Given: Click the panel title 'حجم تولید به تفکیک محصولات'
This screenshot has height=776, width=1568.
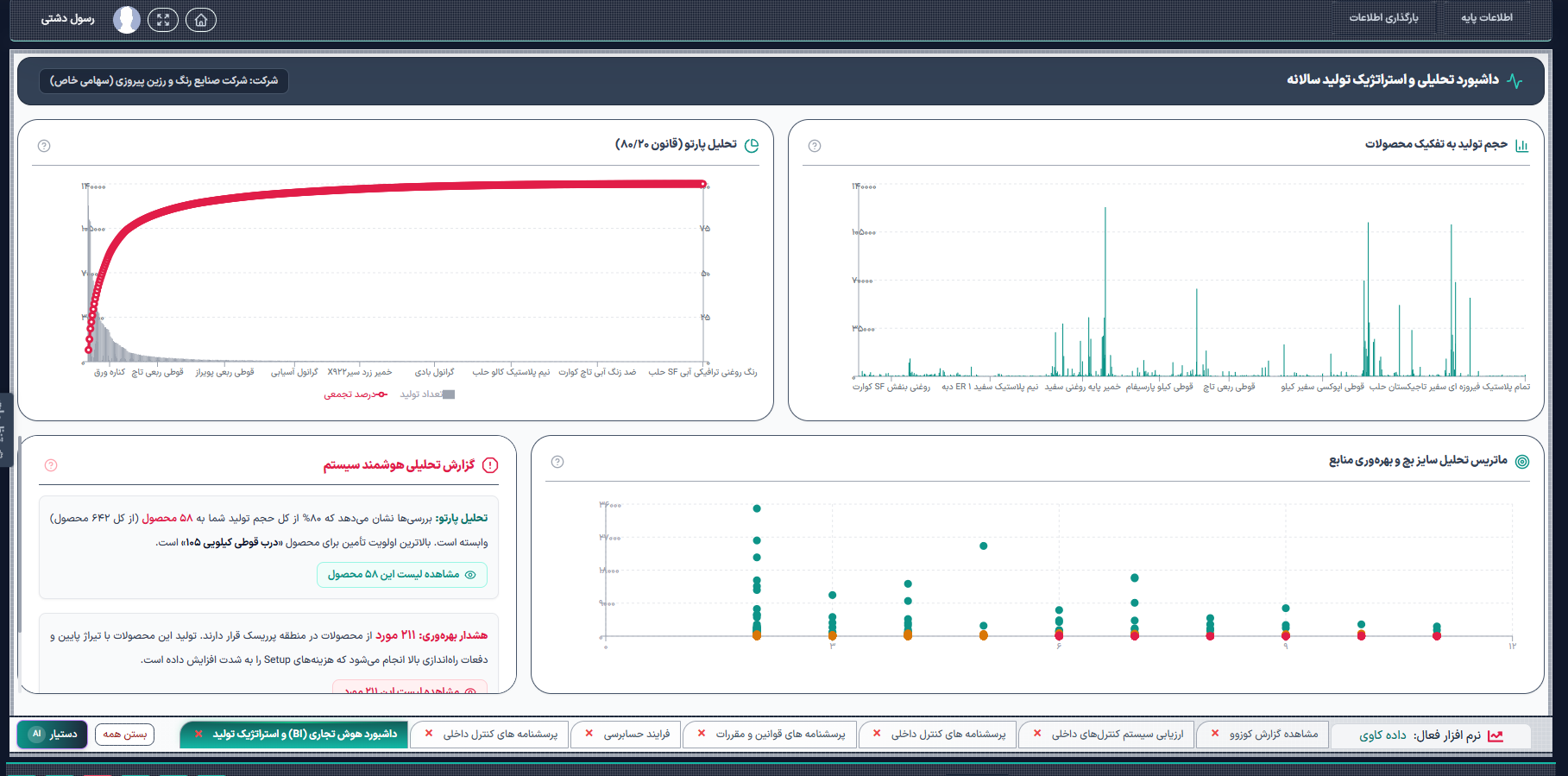Looking at the screenshot, I should tap(1436, 144).
